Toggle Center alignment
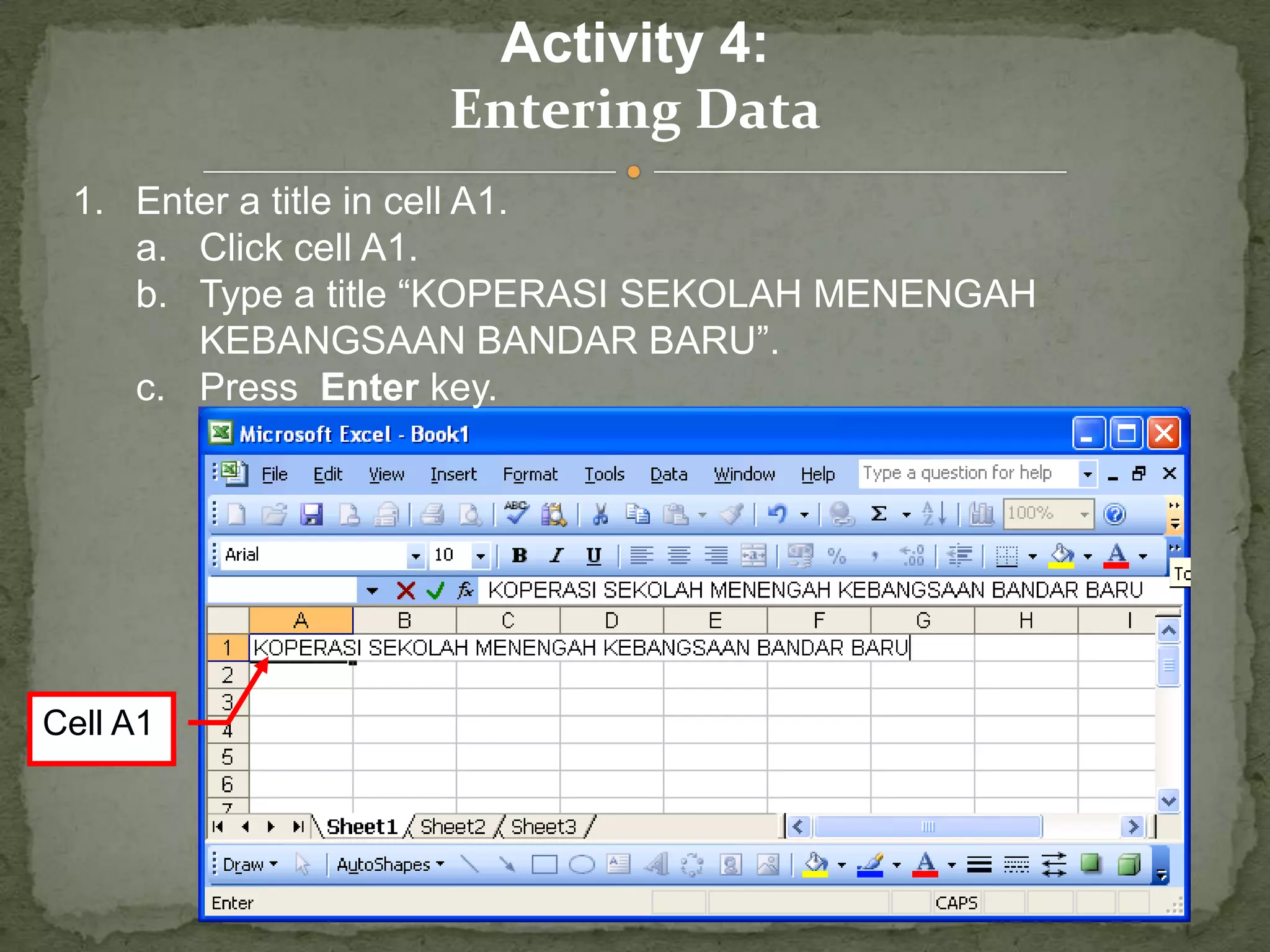This screenshot has height=952, width=1270. click(679, 556)
